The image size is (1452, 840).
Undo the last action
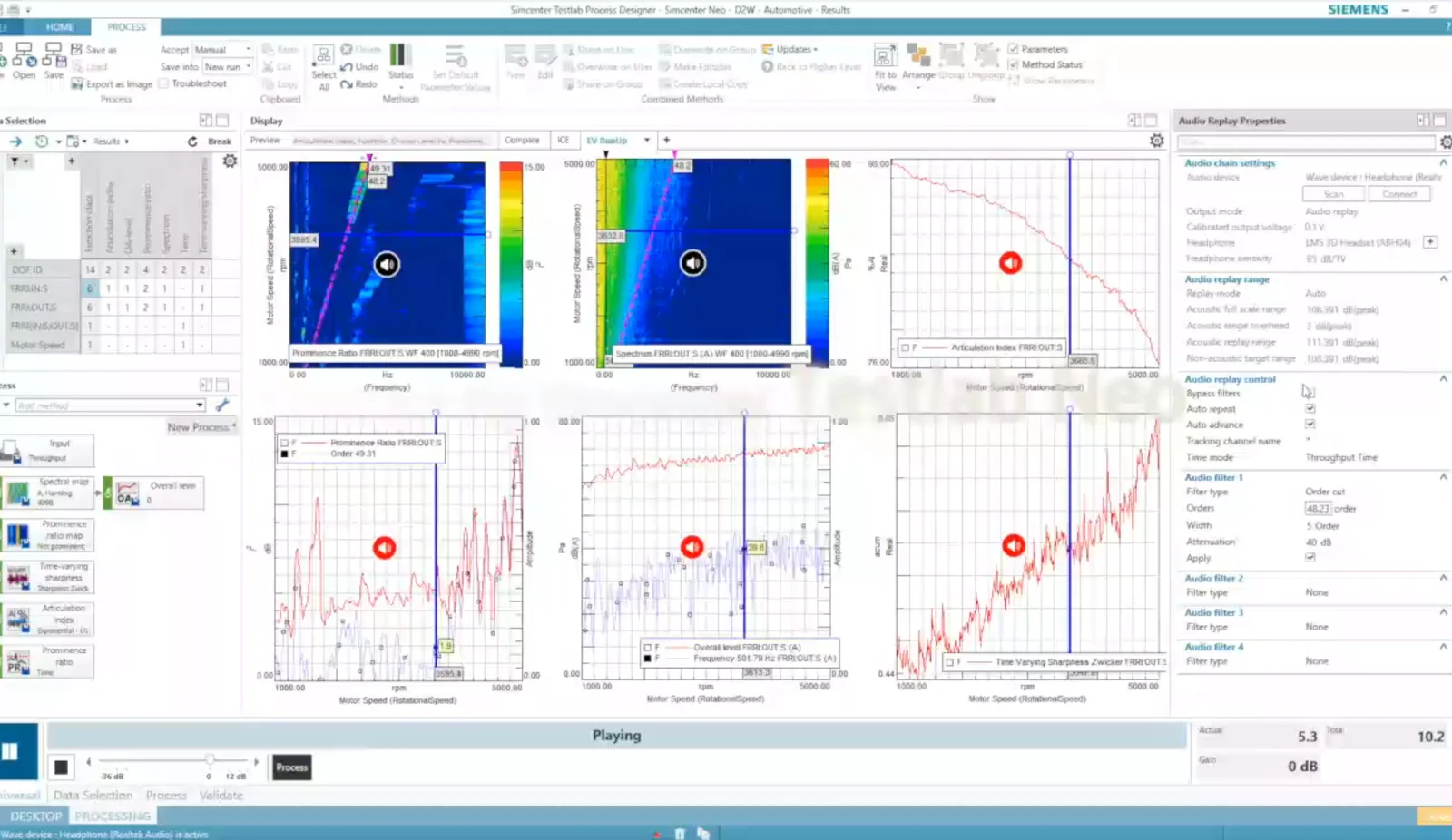pos(360,67)
